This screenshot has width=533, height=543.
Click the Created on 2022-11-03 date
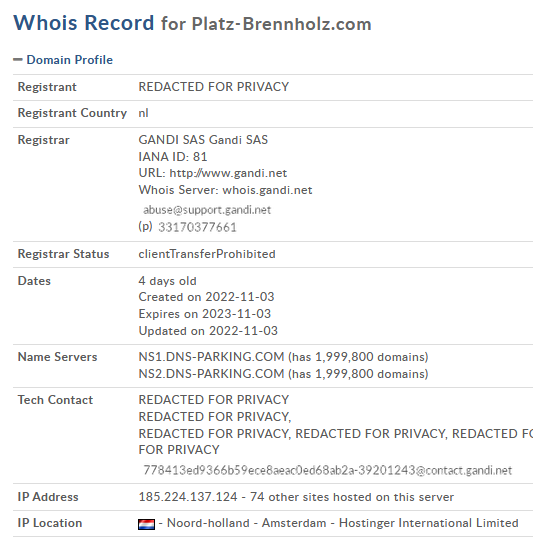[x=206, y=297]
